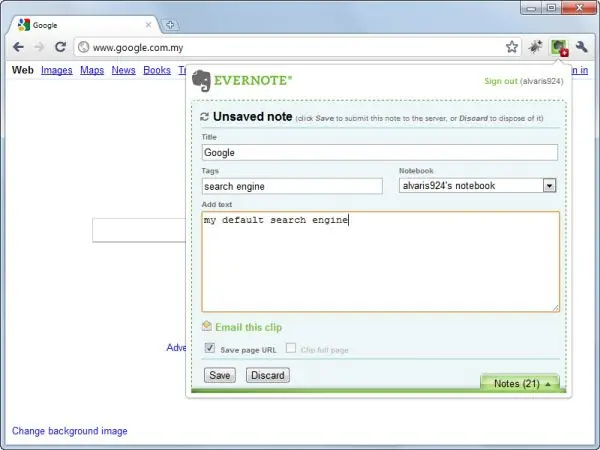Image resolution: width=600 pixels, height=450 pixels.
Task: Open the Images search link
Action: tap(57, 70)
